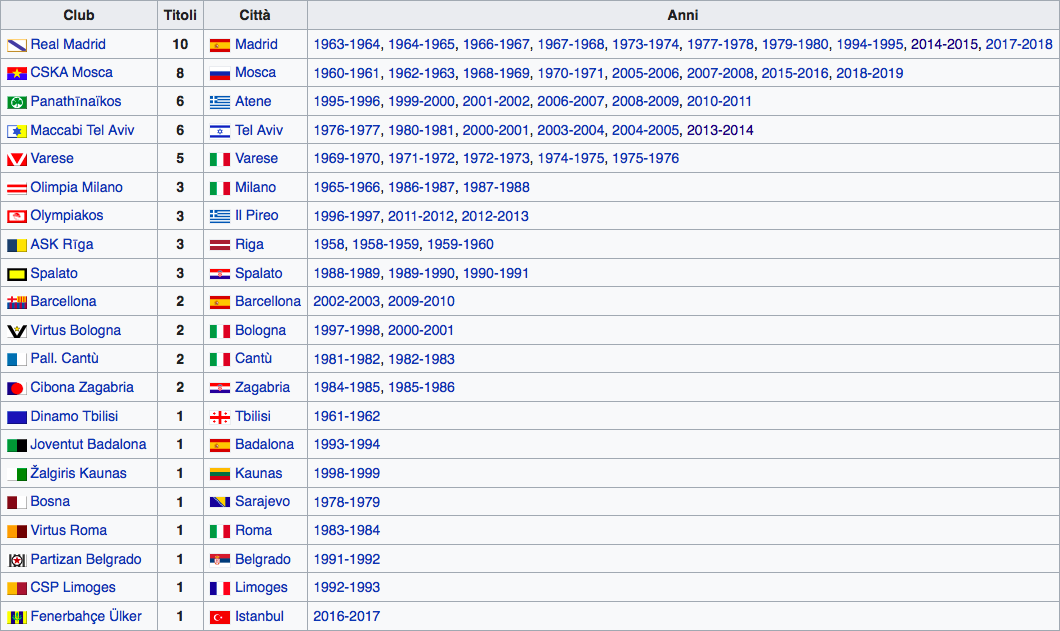Screen dimensions: 1060x631
Task: Click the Barcellona striped club icon
Action: click(x=17, y=302)
